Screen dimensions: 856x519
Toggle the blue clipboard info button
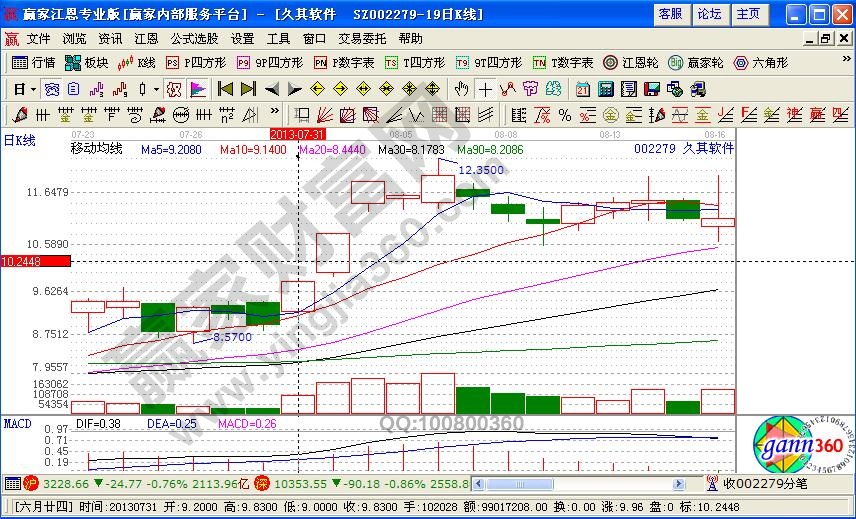tap(74, 89)
